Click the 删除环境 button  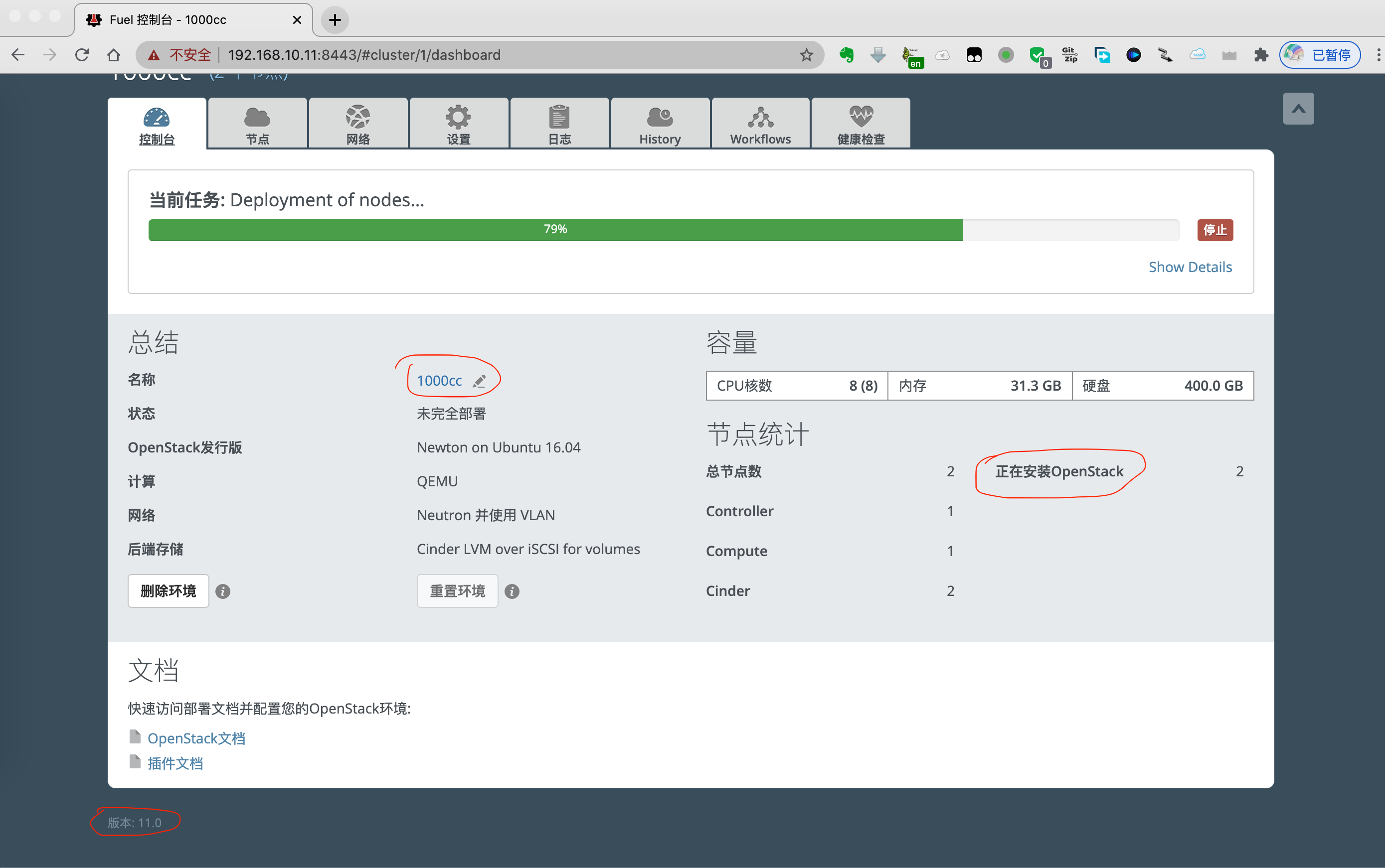click(x=168, y=591)
